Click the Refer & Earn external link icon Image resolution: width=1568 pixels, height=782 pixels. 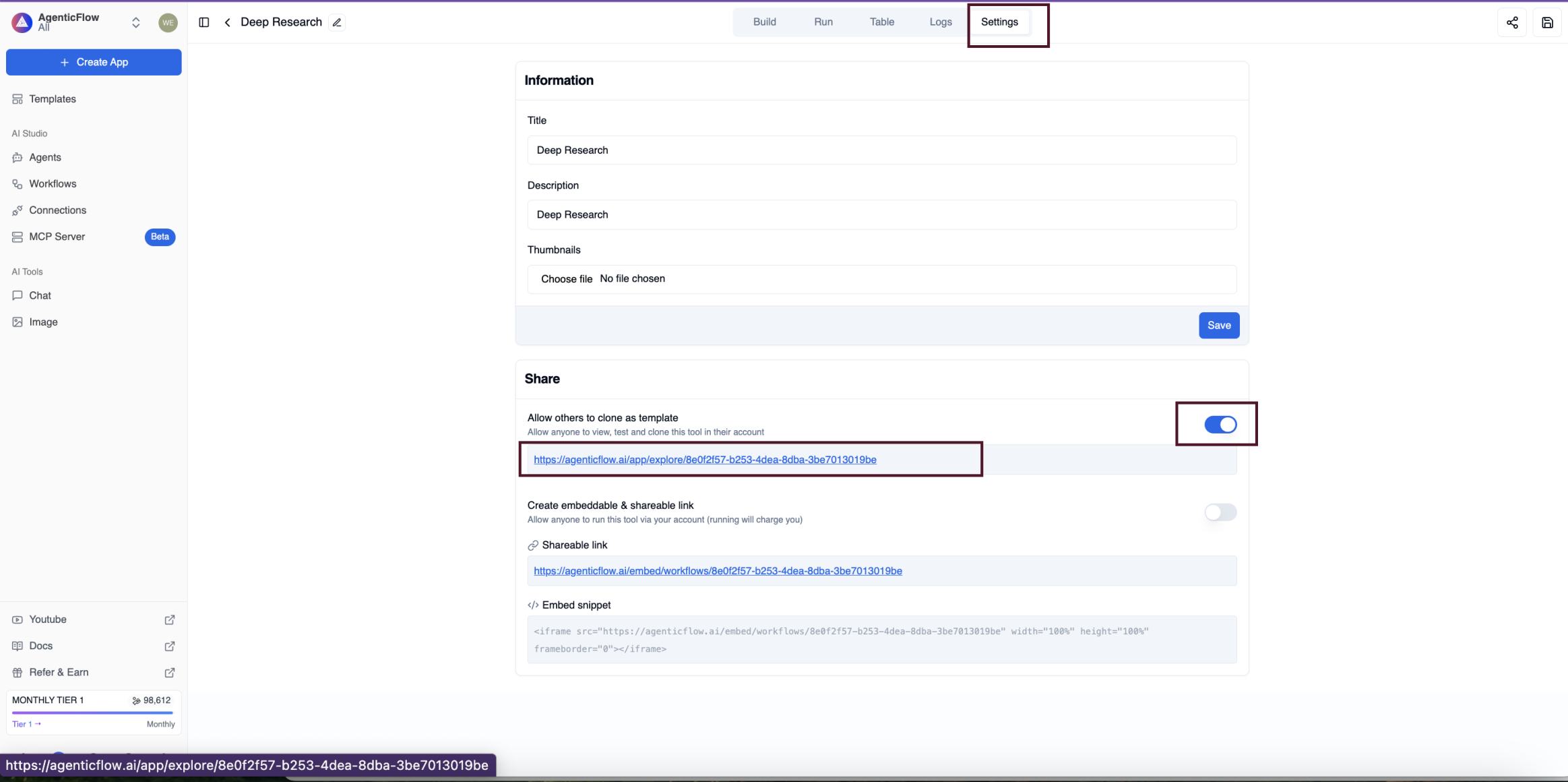[170, 673]
